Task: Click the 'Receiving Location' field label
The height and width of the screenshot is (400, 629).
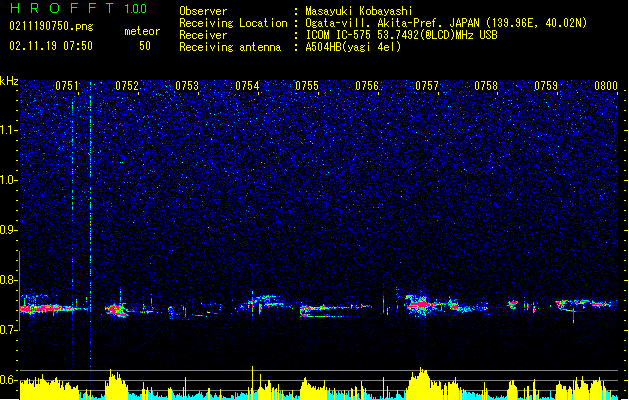Action: click(x=233, y=23)
